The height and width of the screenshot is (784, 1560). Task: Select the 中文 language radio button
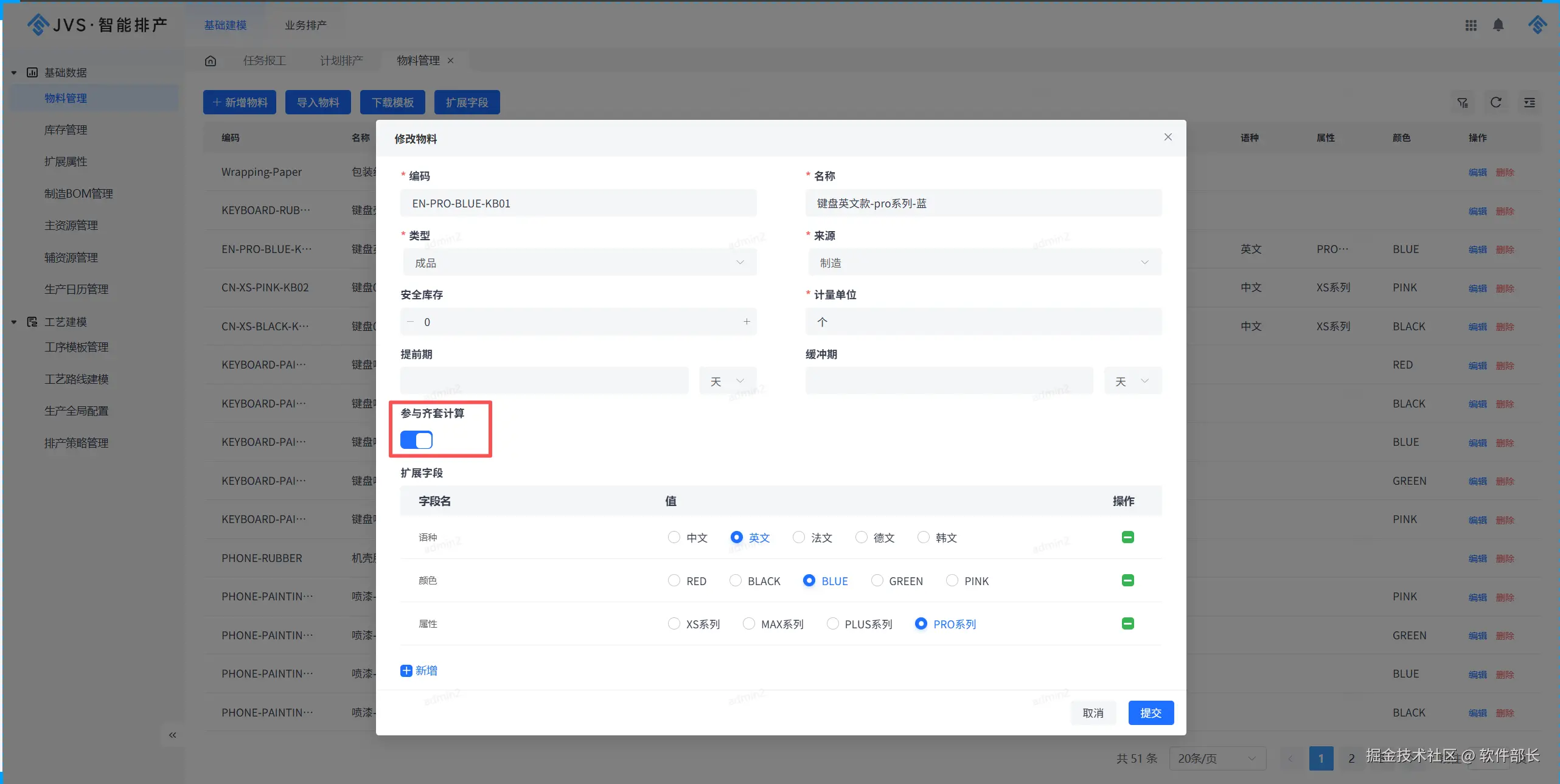click(x=674, y=537)
